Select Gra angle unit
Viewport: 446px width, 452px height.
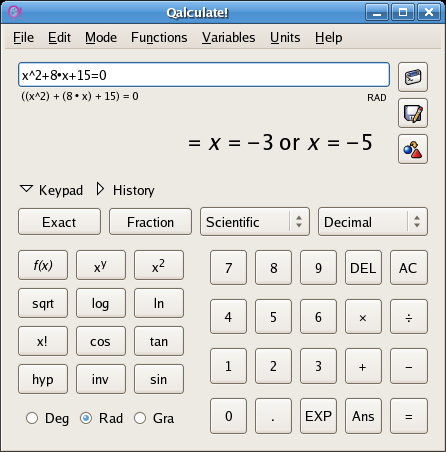(x=154, y=418)
